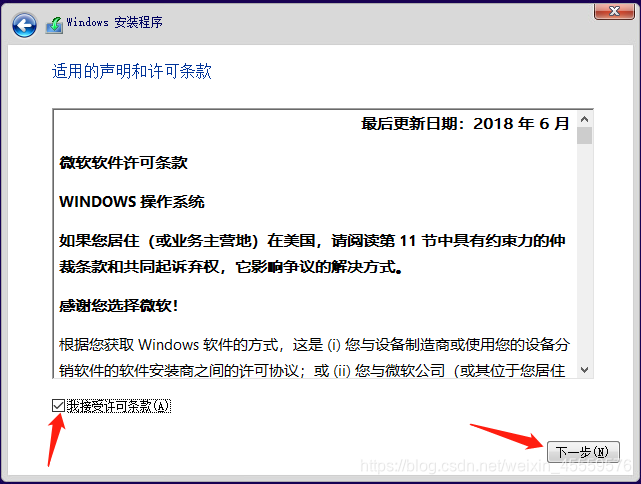This screenshot has height=484, width=641.
Task: Click the 适用的声明和许可条款 heading
Action: [132, 71]
